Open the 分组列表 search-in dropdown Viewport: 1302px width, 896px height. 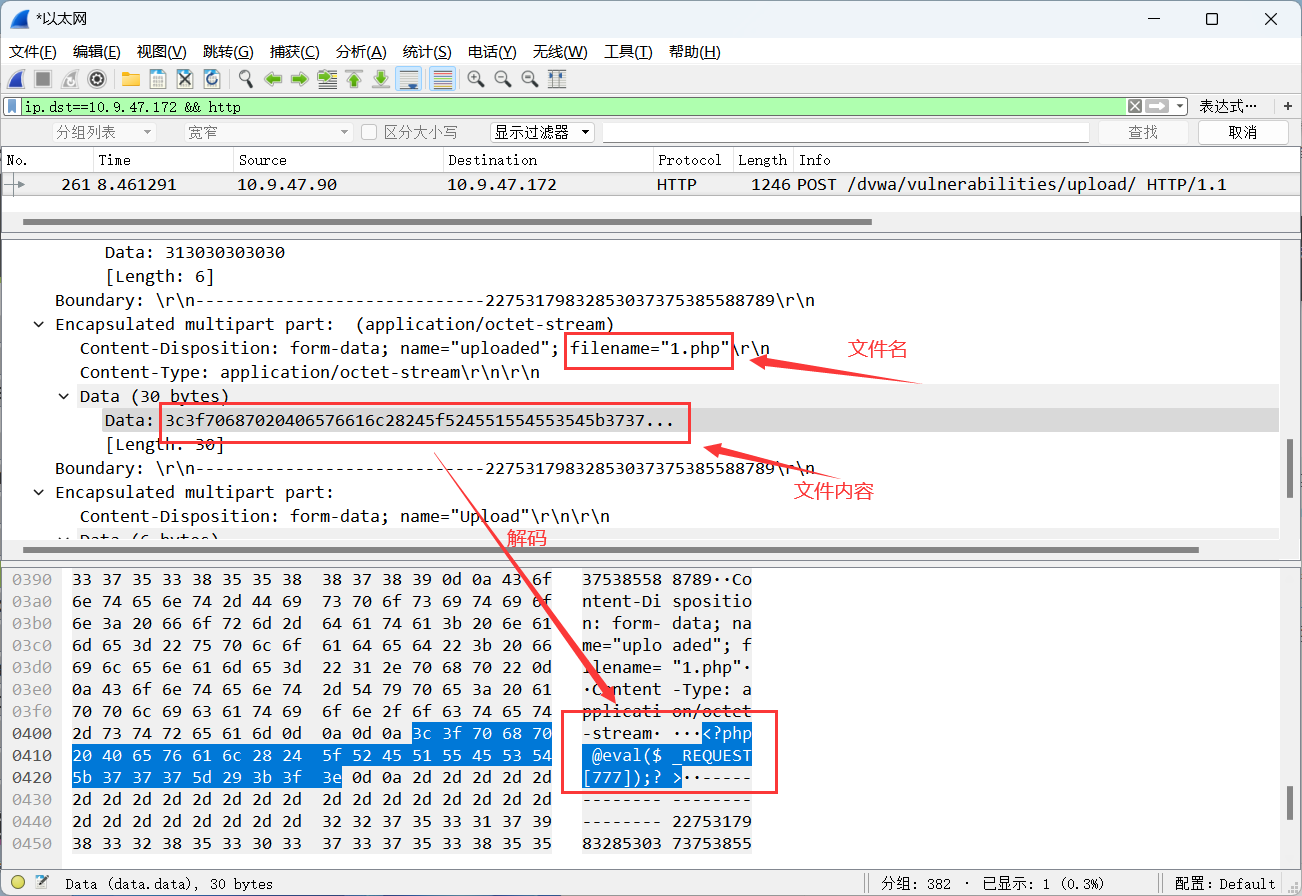tap(104, 132)
